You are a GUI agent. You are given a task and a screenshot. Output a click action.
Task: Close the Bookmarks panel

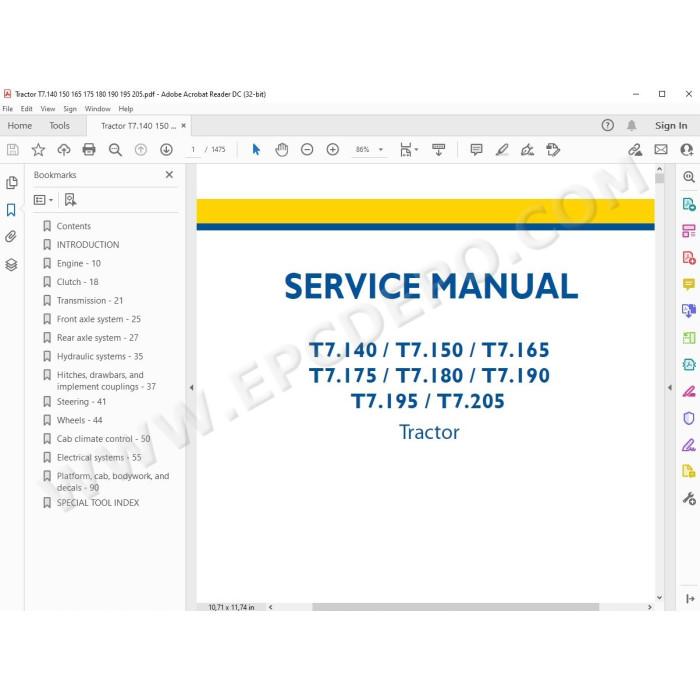coord(169,175)
